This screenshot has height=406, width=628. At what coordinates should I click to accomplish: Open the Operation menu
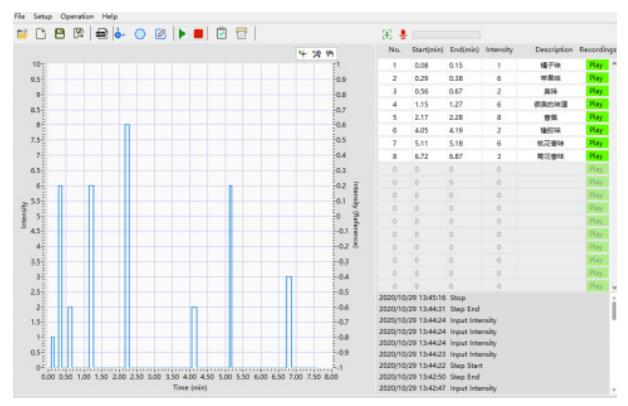77,16
